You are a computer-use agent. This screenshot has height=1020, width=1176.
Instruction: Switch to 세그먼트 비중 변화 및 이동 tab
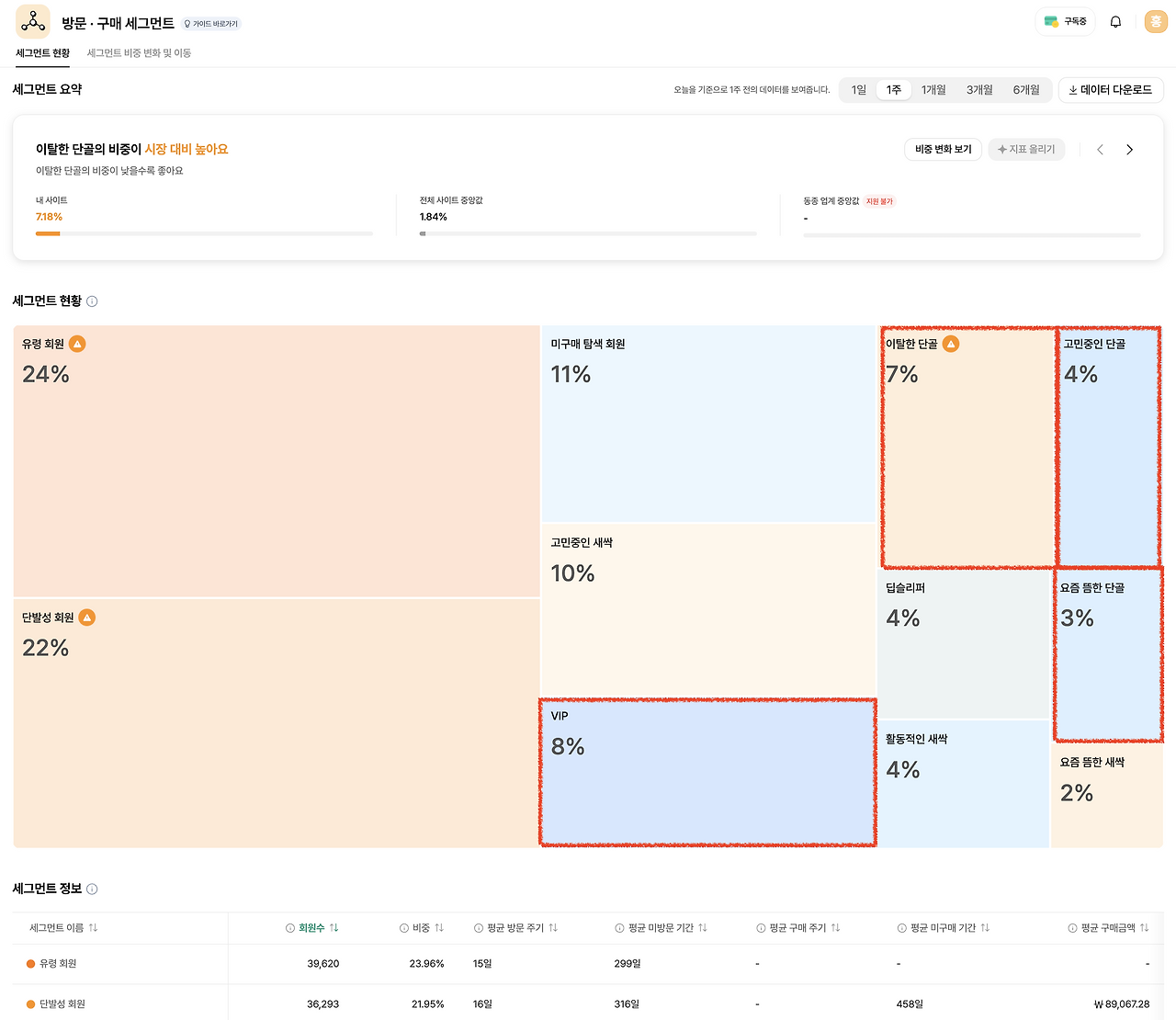(139, 53)
